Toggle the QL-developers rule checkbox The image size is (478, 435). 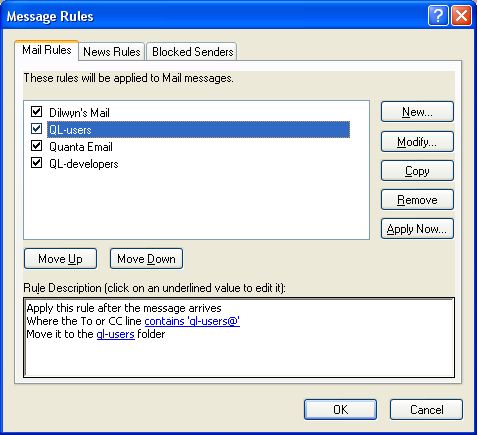[x=36, y=163]
